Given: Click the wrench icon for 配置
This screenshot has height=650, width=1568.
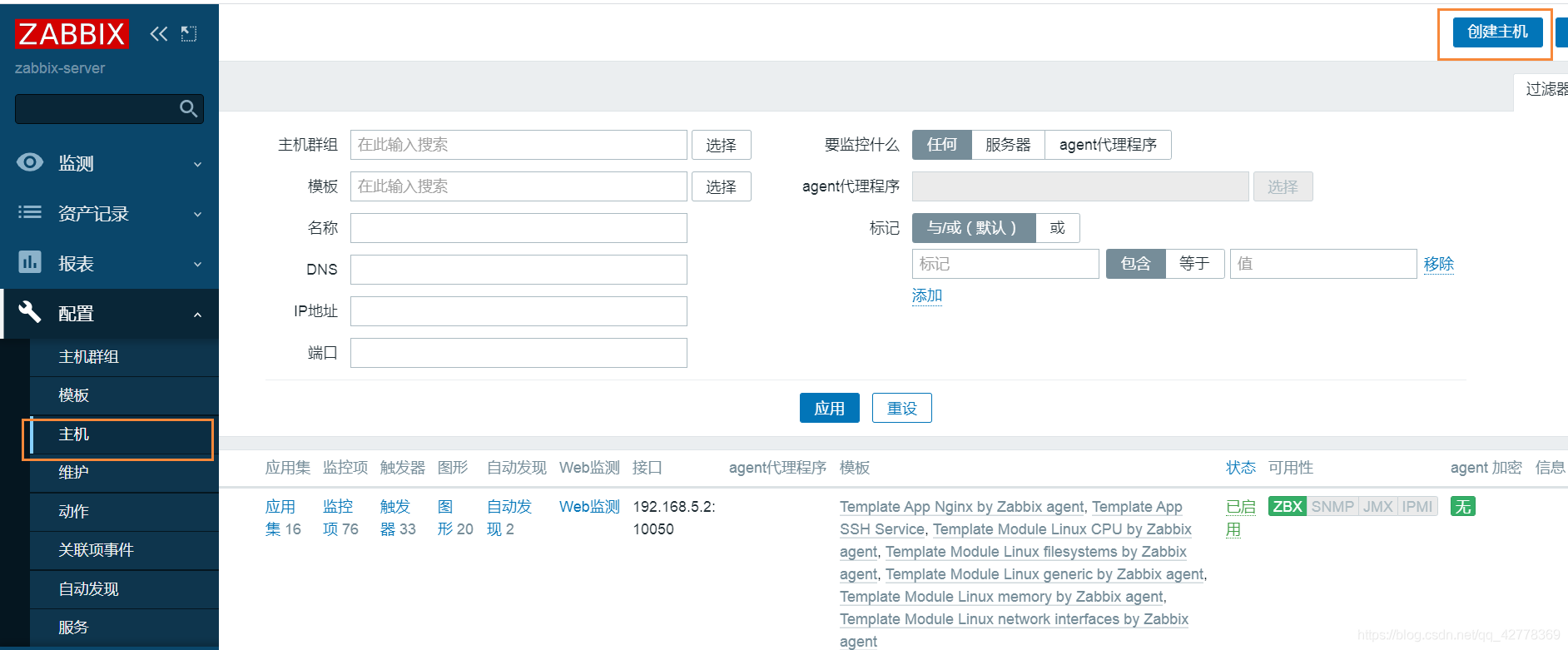Looking at the screenshot, I should click(x=30, y=312).
